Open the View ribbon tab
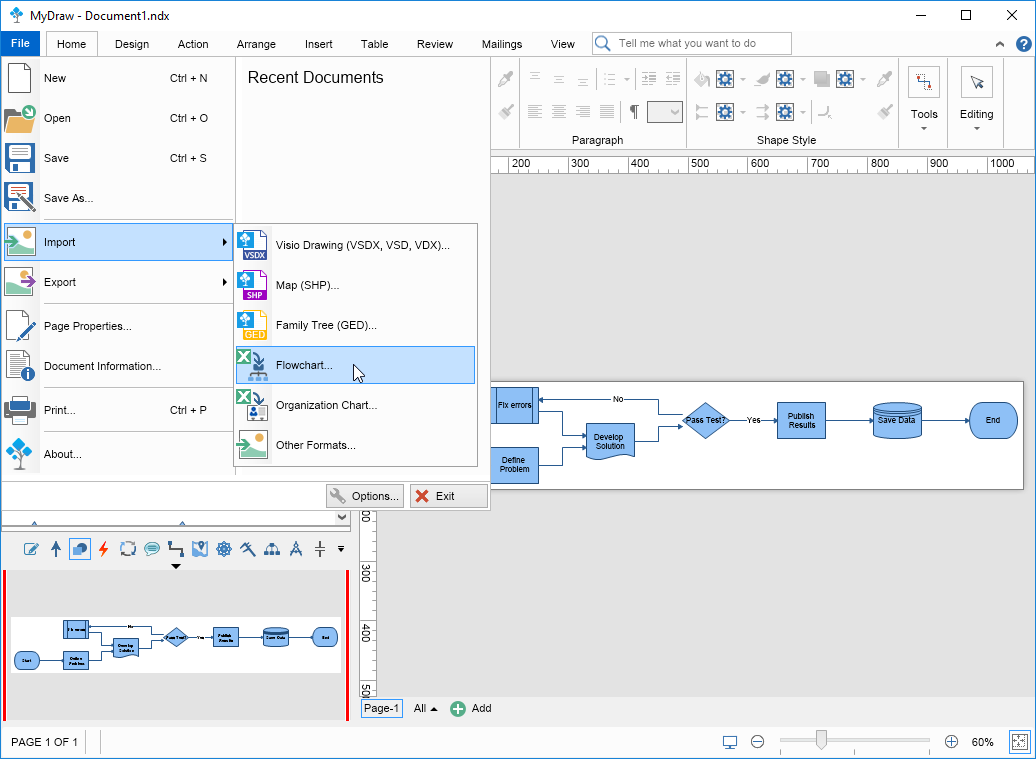 pyautogui.click(x=562, y=44)
